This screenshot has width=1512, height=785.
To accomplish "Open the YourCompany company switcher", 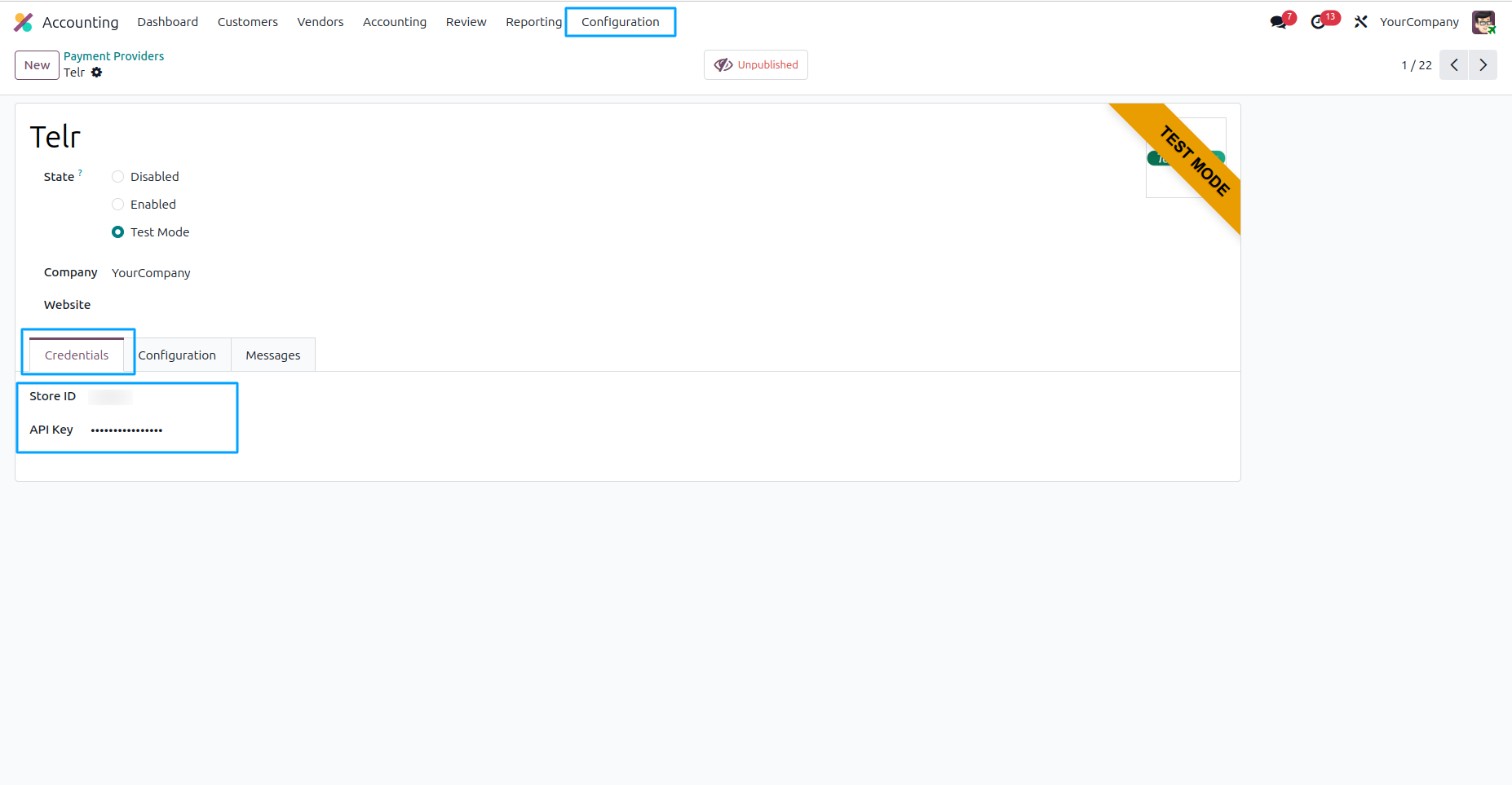I will point(1419,22).
